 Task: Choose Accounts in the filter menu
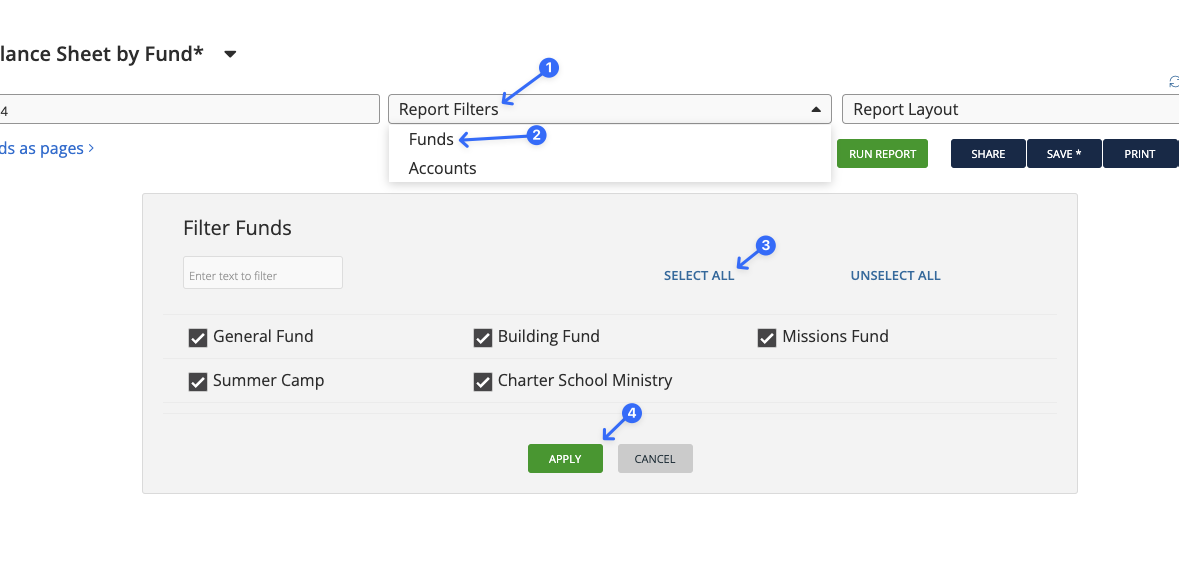point(442,168)
